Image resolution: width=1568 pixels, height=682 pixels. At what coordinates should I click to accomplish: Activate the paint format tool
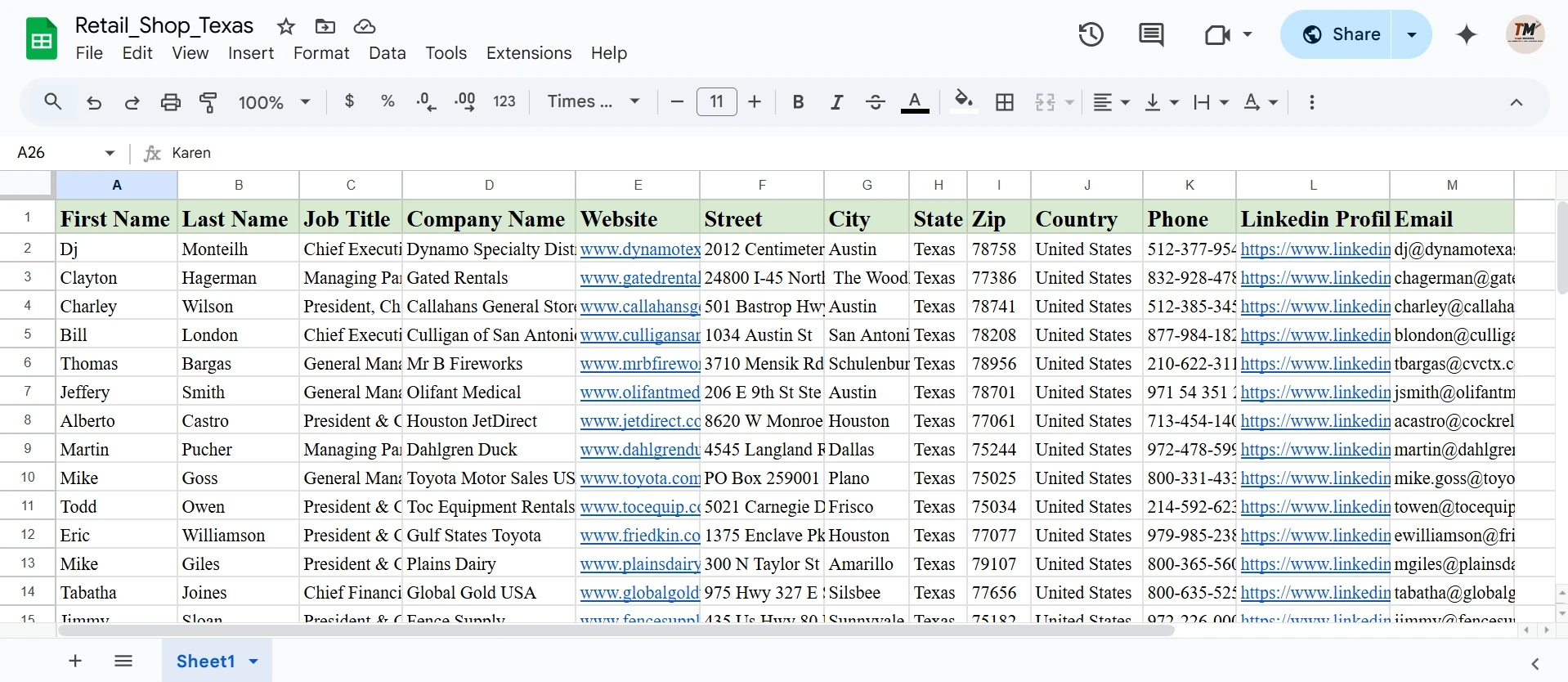pyautogui.click(x=208, y=102)
